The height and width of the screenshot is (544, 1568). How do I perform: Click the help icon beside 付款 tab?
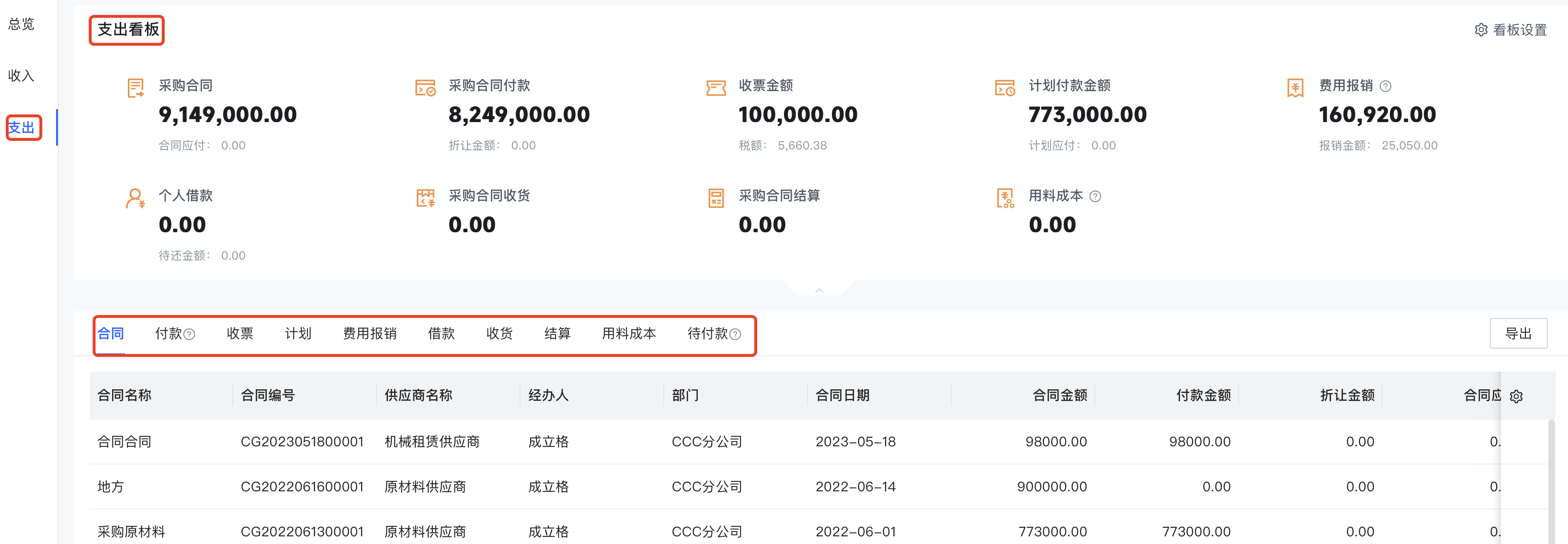coord(189,334)
